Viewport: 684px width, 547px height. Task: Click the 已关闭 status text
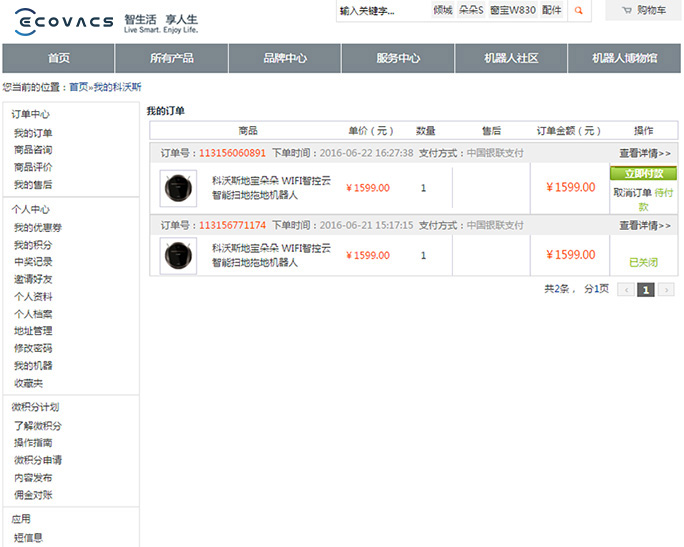coord(643,262)
